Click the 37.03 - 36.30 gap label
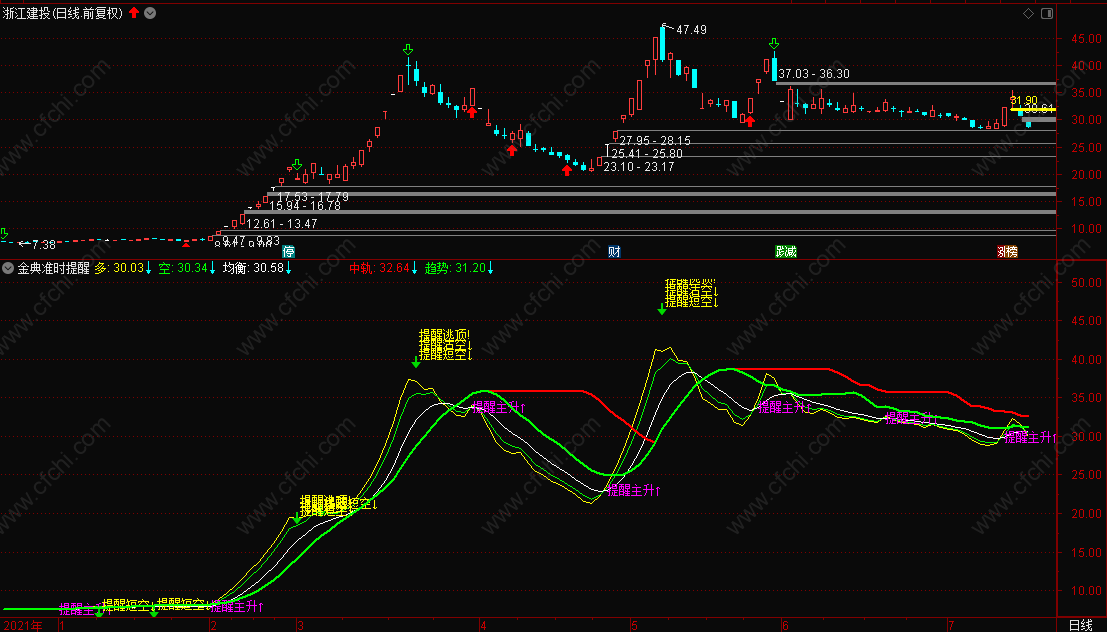Screen dimensions: 1107x632 coord(814,73)
